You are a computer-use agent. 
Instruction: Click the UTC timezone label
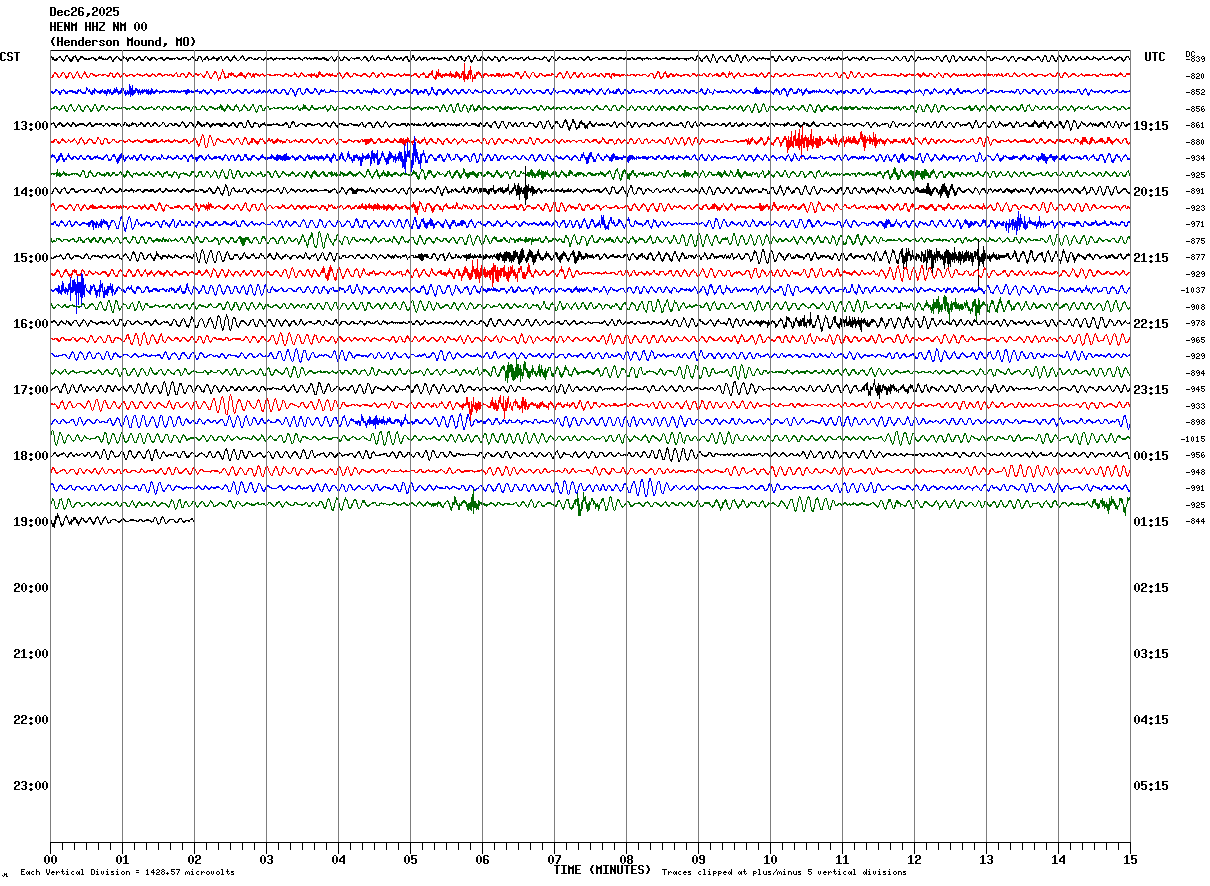click(1155, 57)
